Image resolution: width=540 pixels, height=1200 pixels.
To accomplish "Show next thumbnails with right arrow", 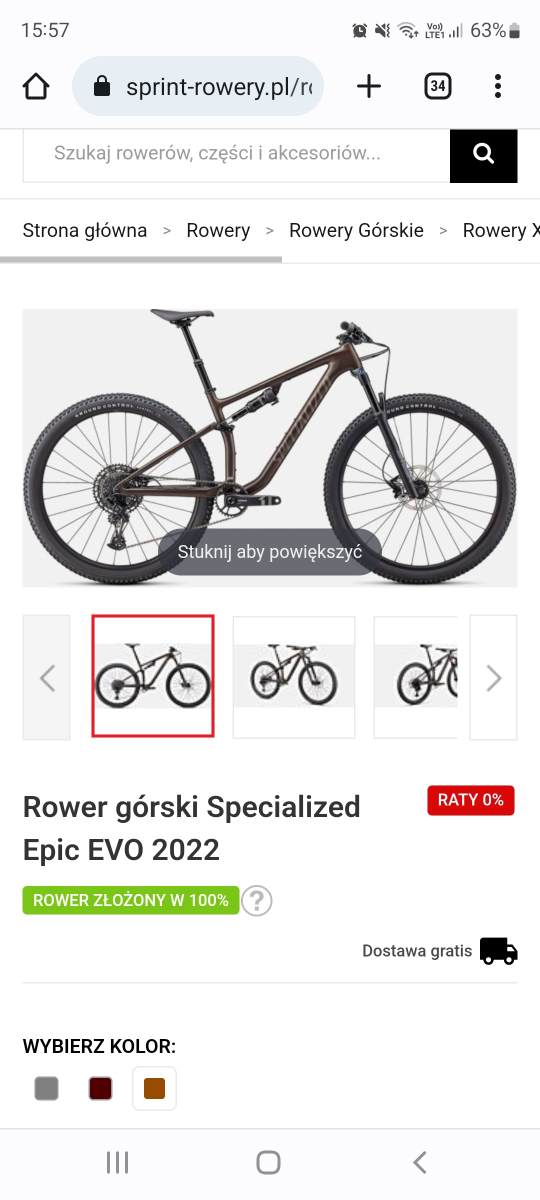I will coord(493,678).
